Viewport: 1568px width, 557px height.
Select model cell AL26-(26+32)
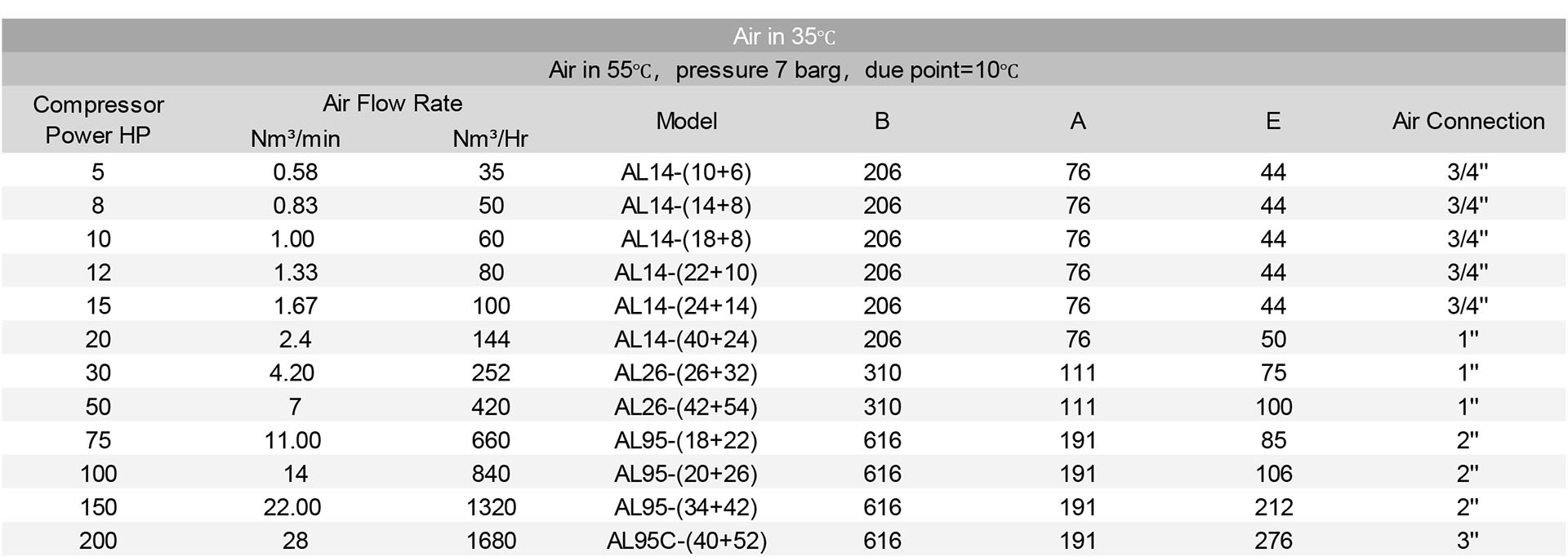[x=686, y=373]
